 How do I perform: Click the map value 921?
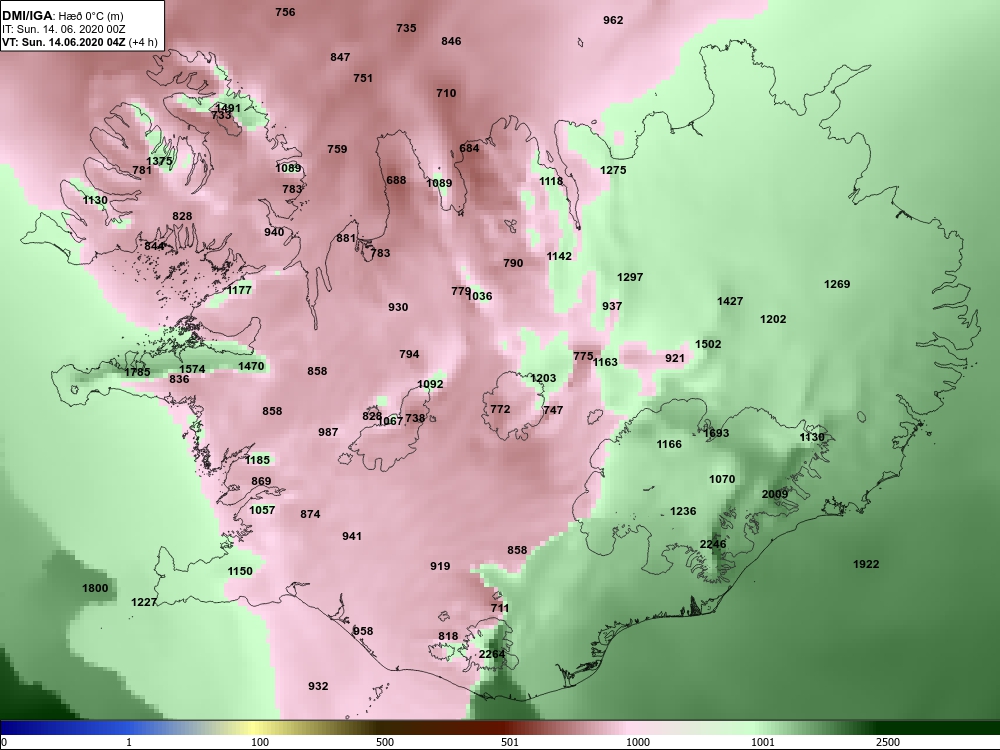[x=675, y=358]
